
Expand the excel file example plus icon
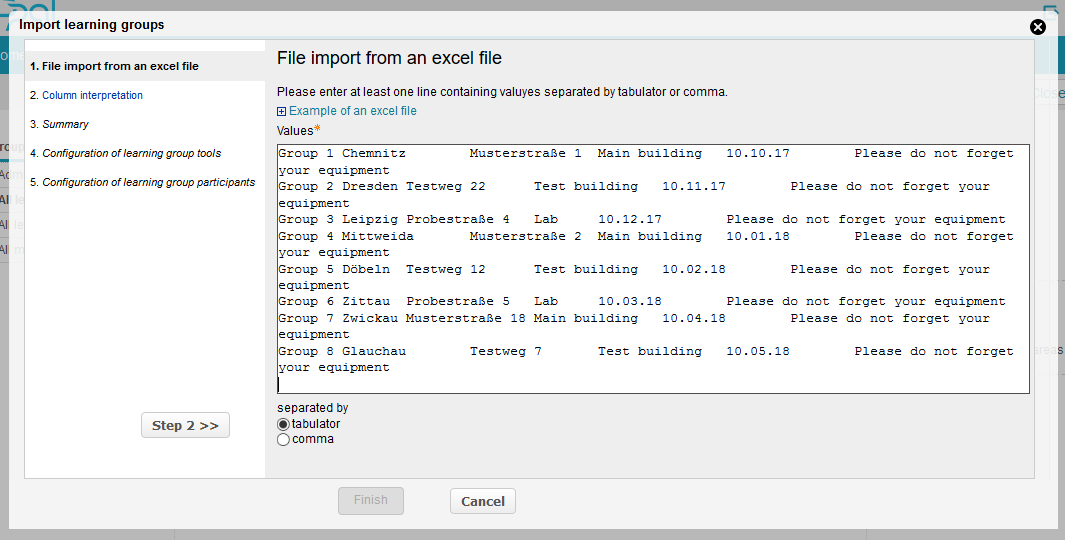tap(282, 112)
